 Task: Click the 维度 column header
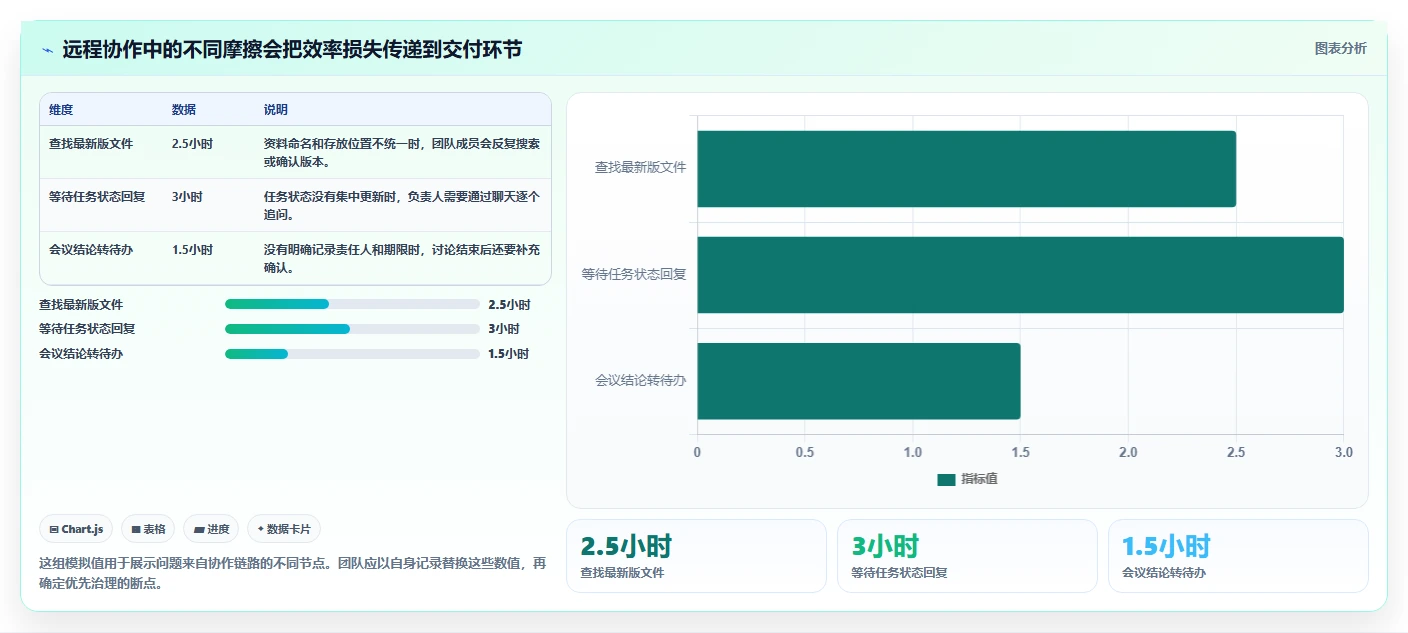tap(61, 110)
